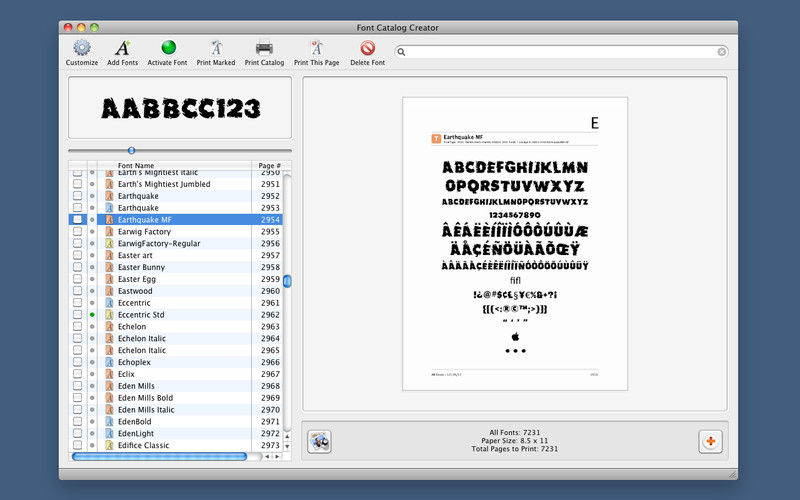Click the status dot for Eastwood
Viewport: 800px width, 500px height.
92,291
